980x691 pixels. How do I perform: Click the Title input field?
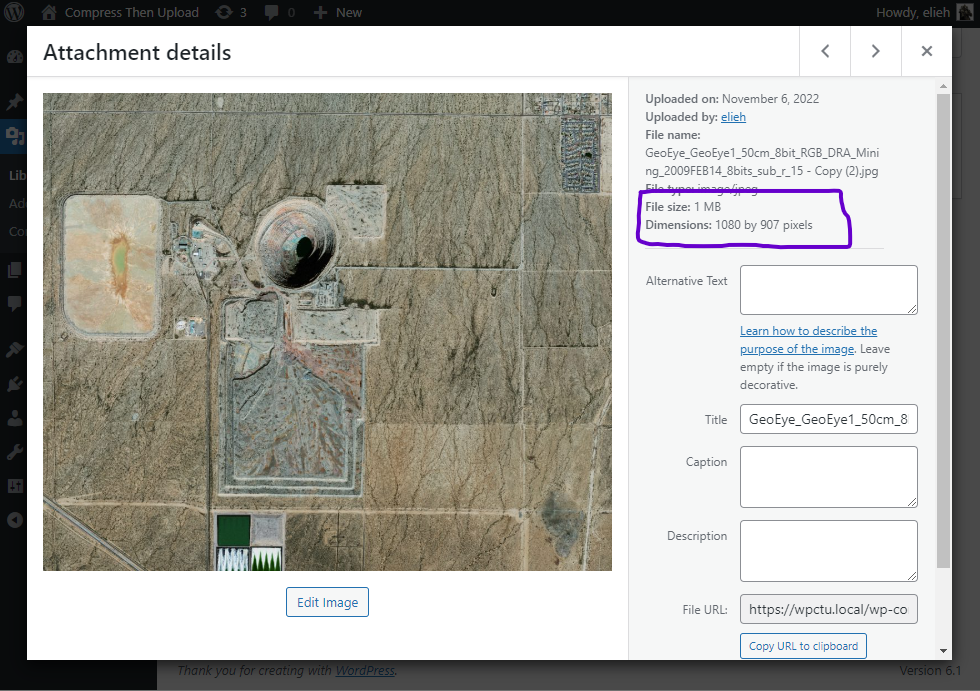click(829, 419)
